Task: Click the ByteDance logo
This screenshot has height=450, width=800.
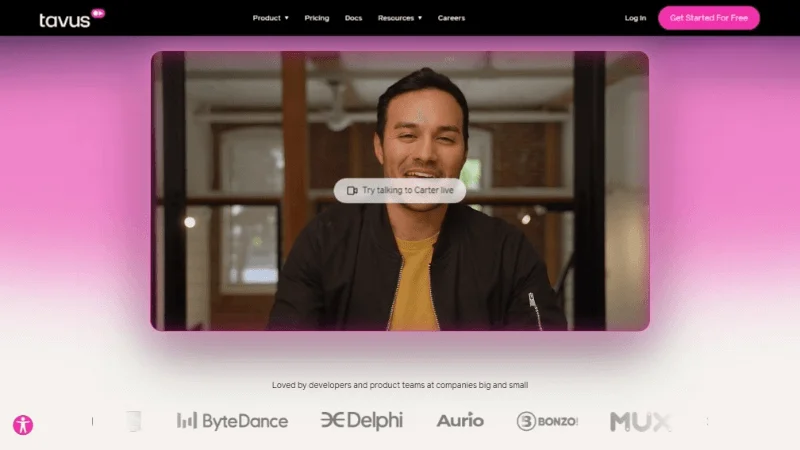Action: pyautogui.click(x=232, y=421)
